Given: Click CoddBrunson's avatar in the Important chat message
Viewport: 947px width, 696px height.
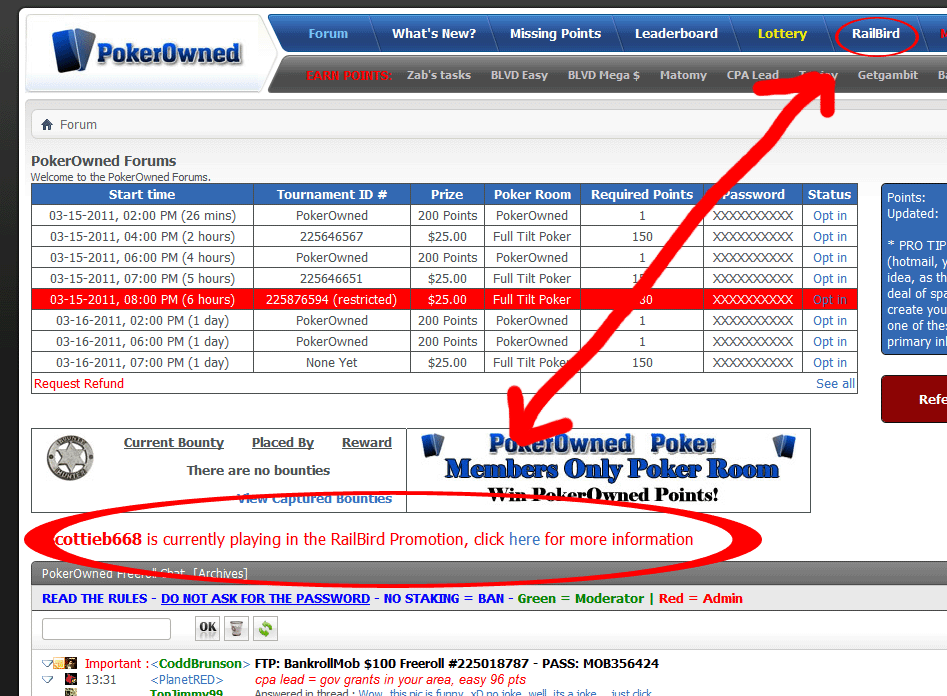Looking at the screenshot, I should pyautogui.click(x=71, y=663).
